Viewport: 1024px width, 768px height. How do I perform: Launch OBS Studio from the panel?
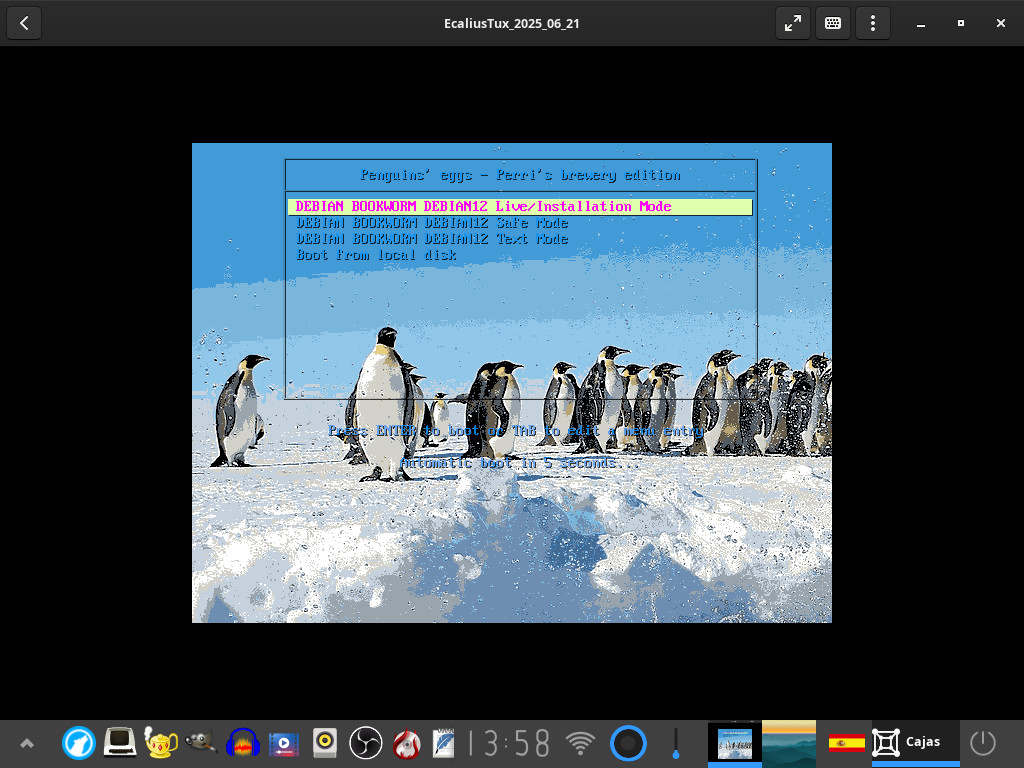coord(366,743)
